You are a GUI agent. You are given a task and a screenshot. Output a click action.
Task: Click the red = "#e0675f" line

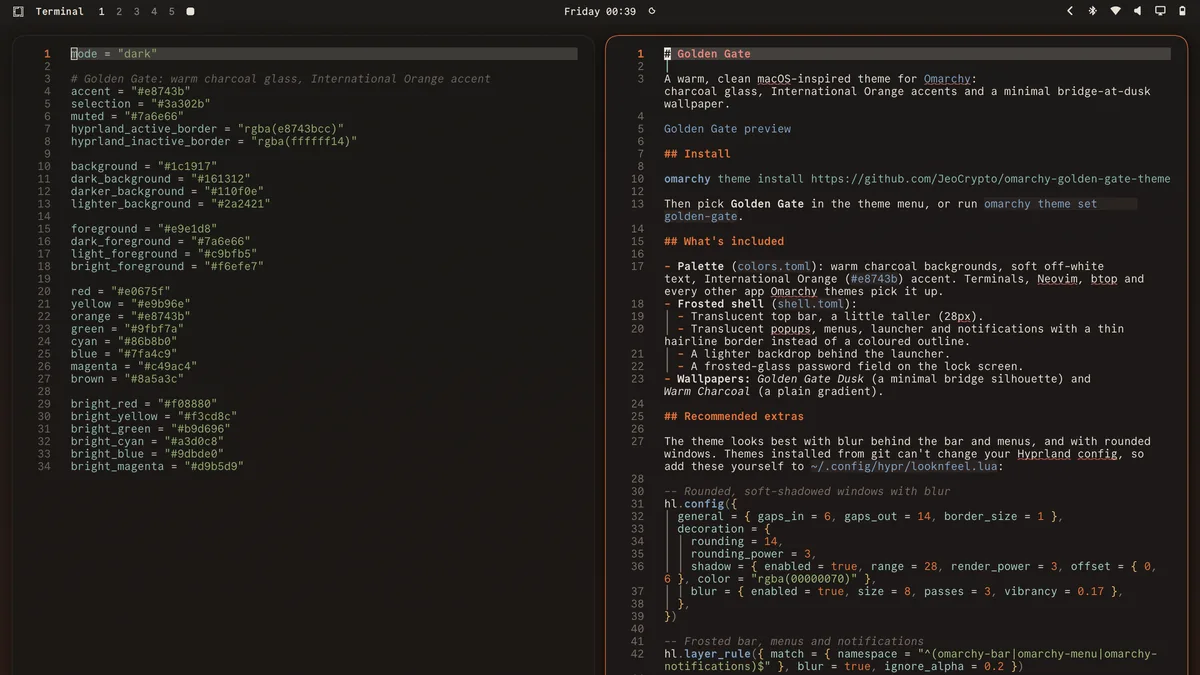pyautogui.click(x=120, y=291)
